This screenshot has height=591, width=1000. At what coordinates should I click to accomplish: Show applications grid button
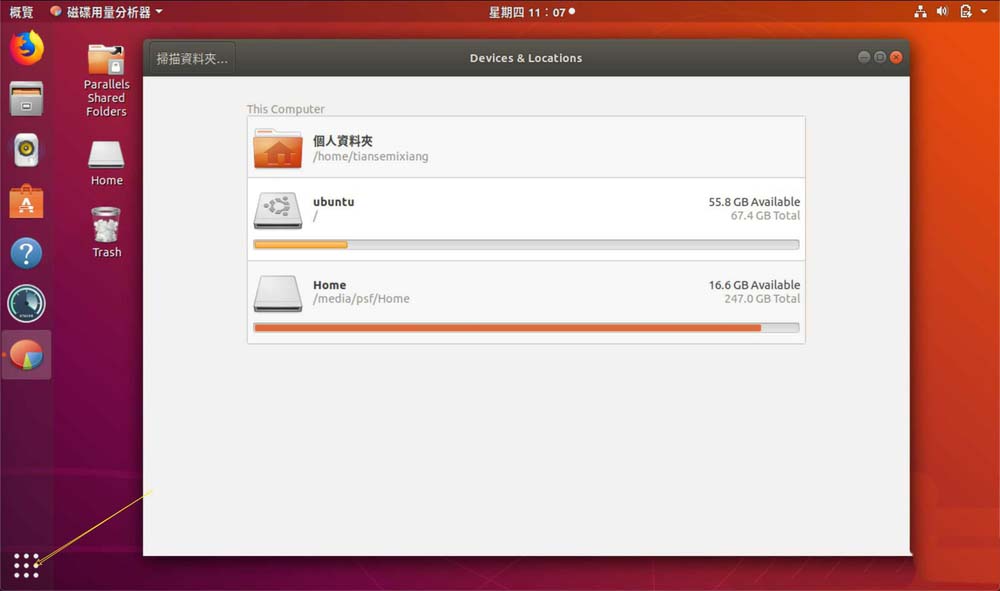click(x=26, y=565)
